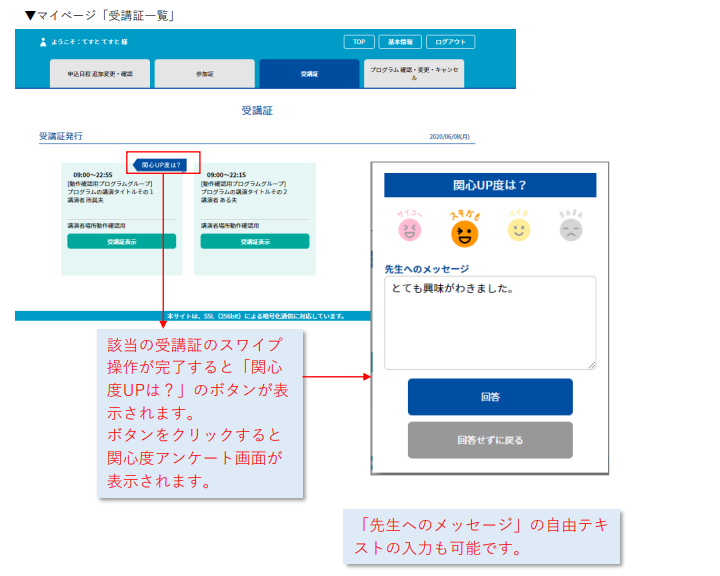This screenshot has width=720, height=576.
Task: Select the pink 'サイコー' laughing face
Action: (410, 229)
